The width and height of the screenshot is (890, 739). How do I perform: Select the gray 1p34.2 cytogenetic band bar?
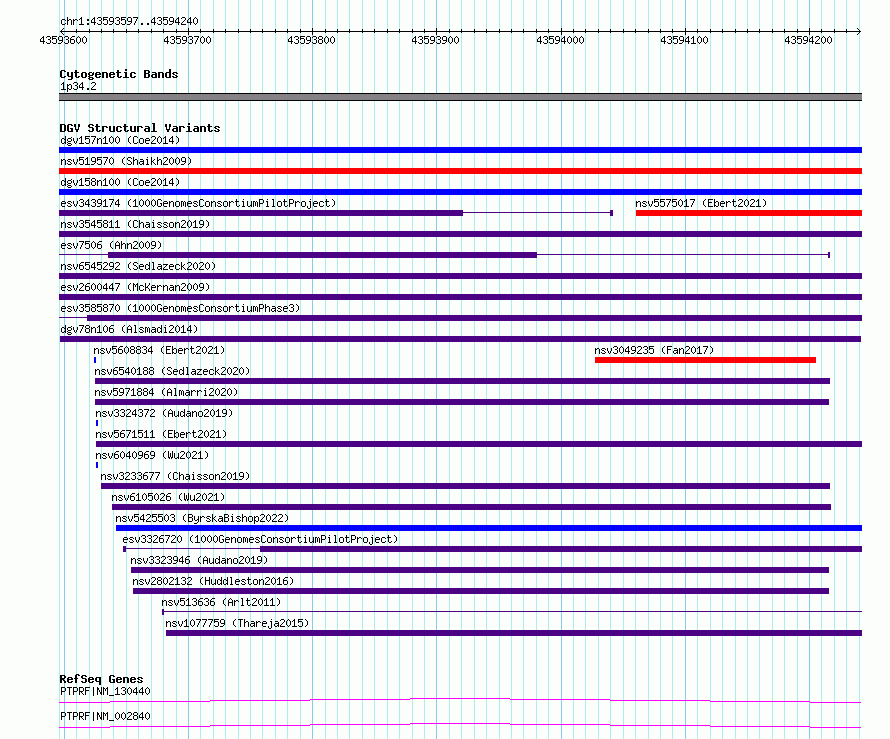[460, 97]
